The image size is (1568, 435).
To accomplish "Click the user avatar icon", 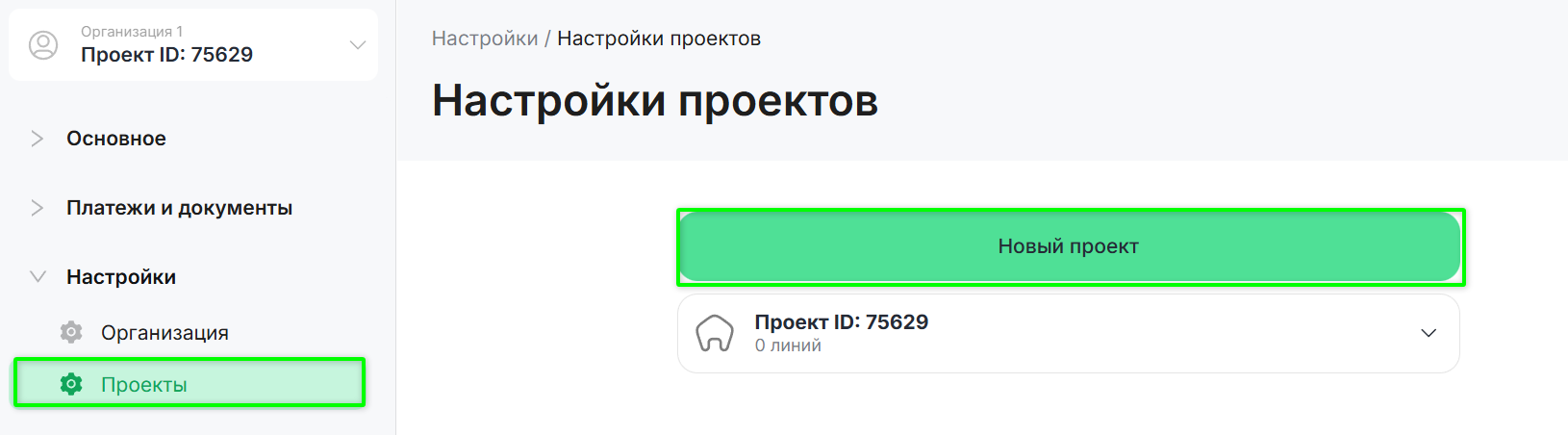I will 43,45.
